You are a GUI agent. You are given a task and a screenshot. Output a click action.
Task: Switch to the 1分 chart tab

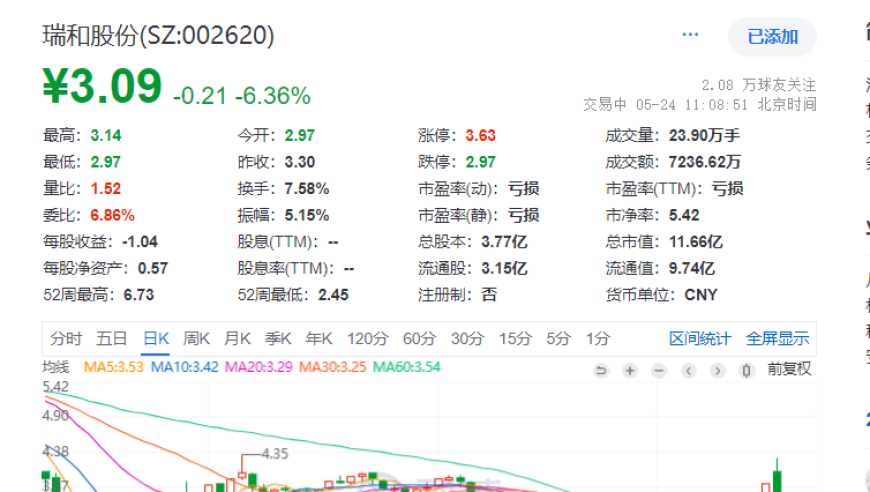[x=598, y=338]
